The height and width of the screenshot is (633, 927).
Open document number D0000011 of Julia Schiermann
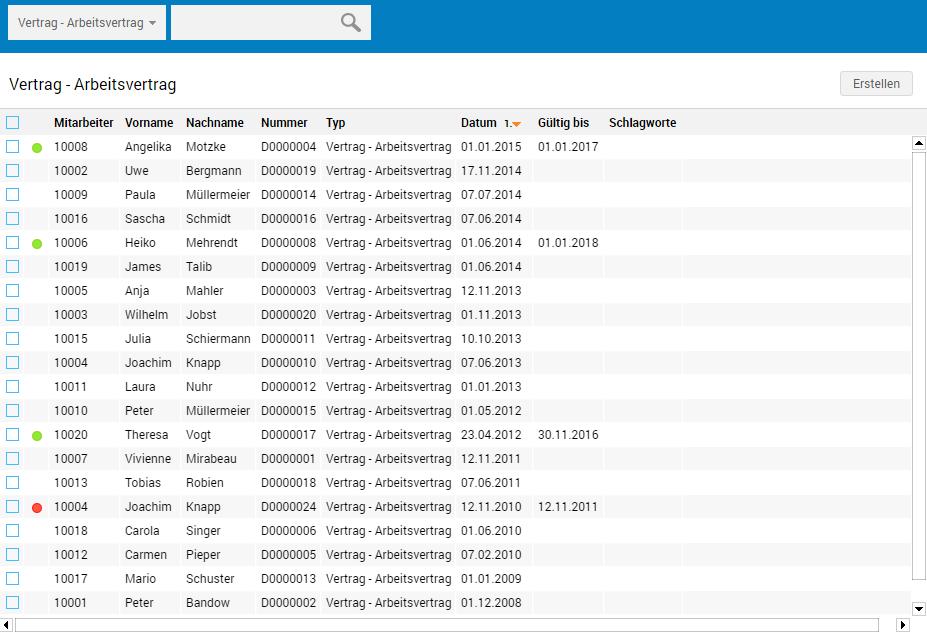click(x=288, y=339)
